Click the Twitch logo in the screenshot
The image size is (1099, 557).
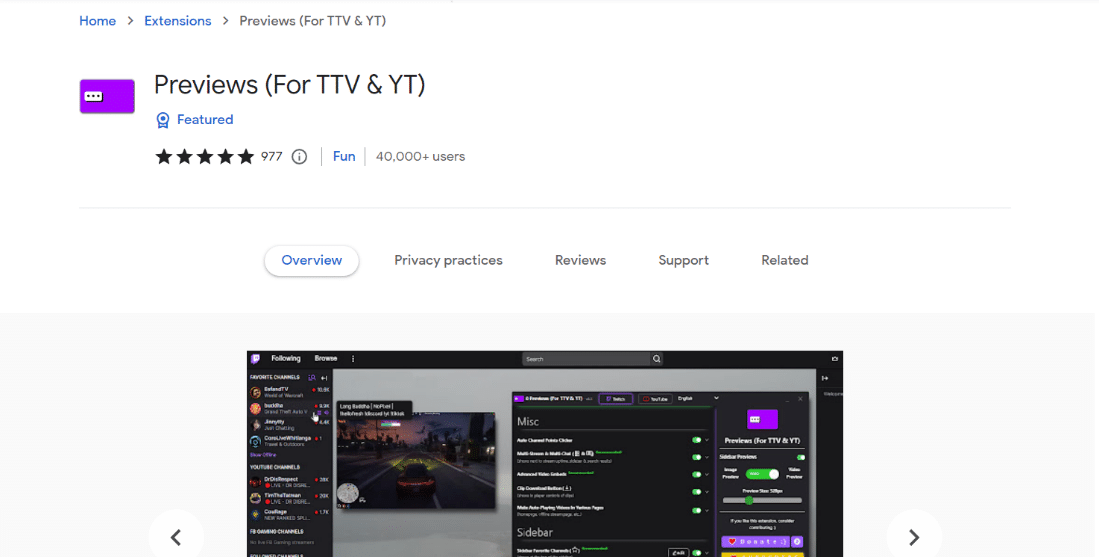click(x=256, y=359)
